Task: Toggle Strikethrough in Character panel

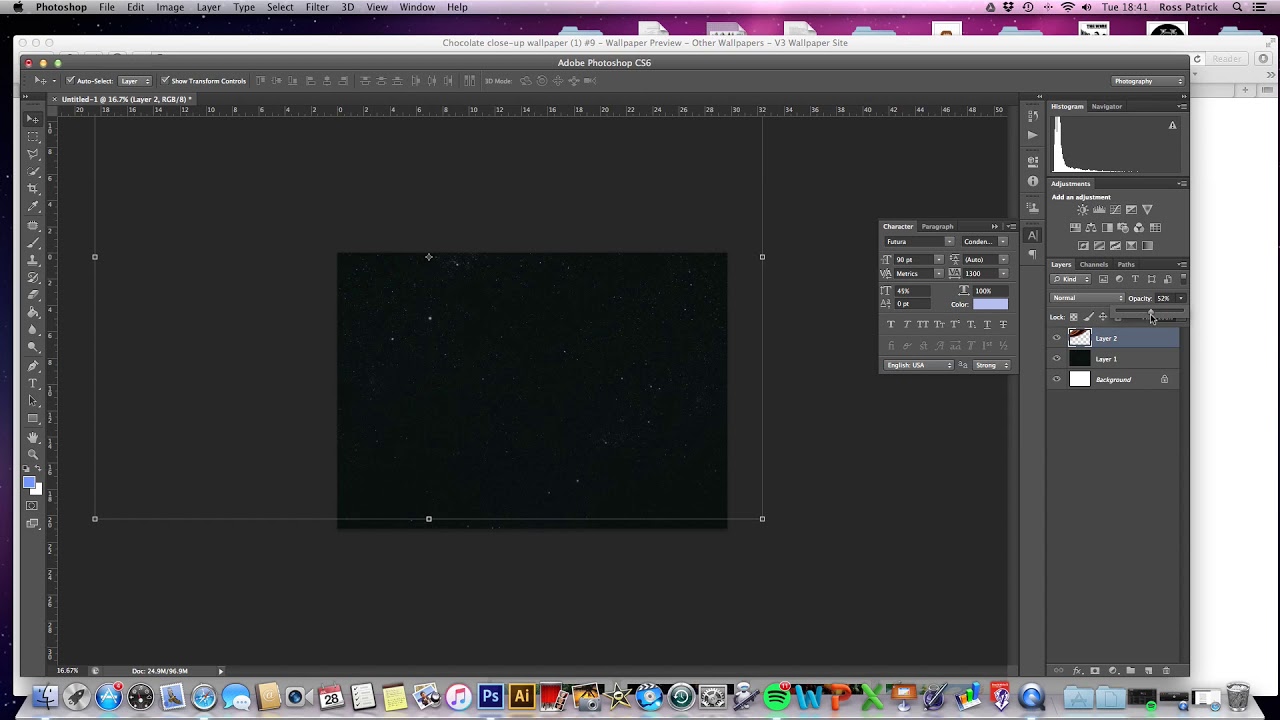Action: click(1003, 324)
